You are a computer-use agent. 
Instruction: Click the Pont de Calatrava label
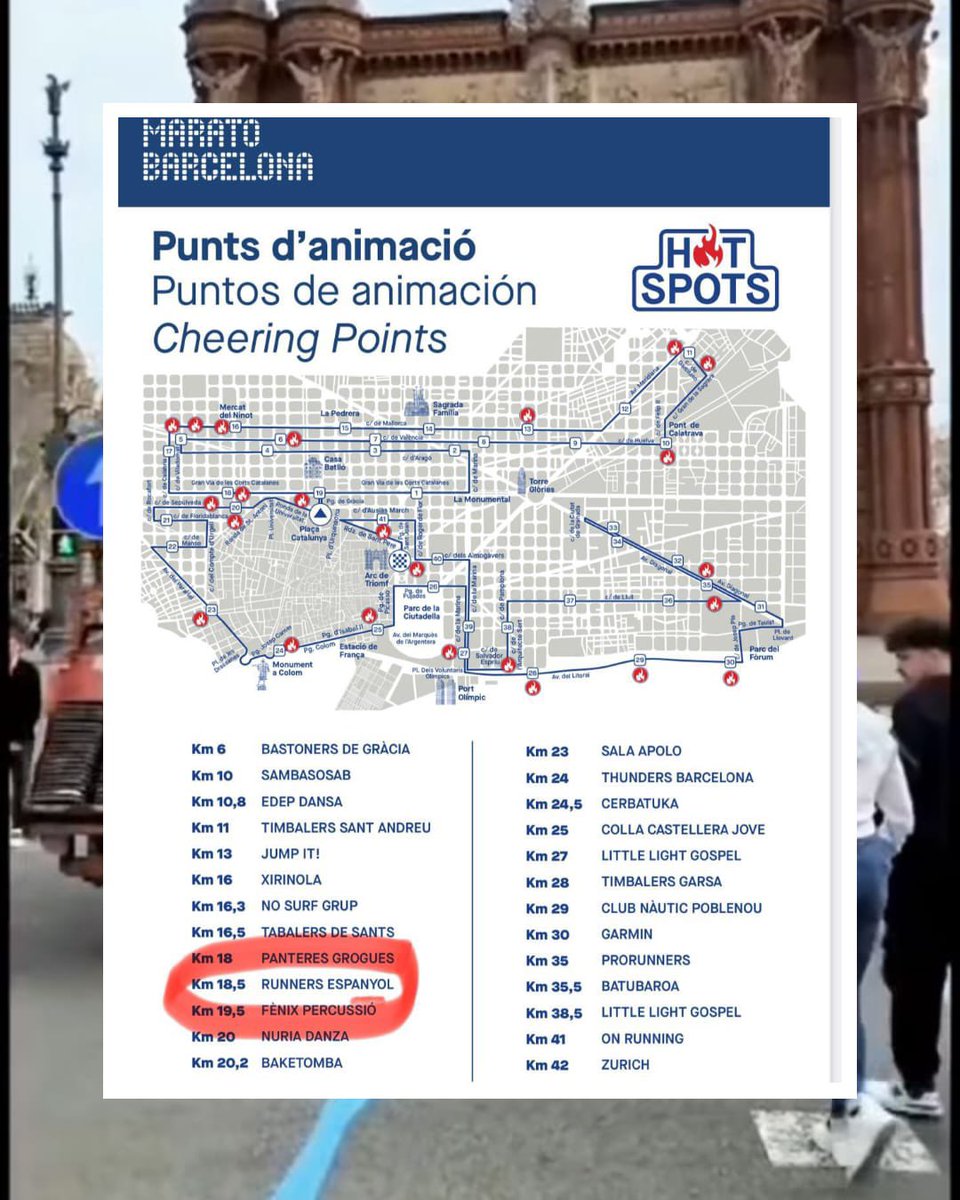685,429
